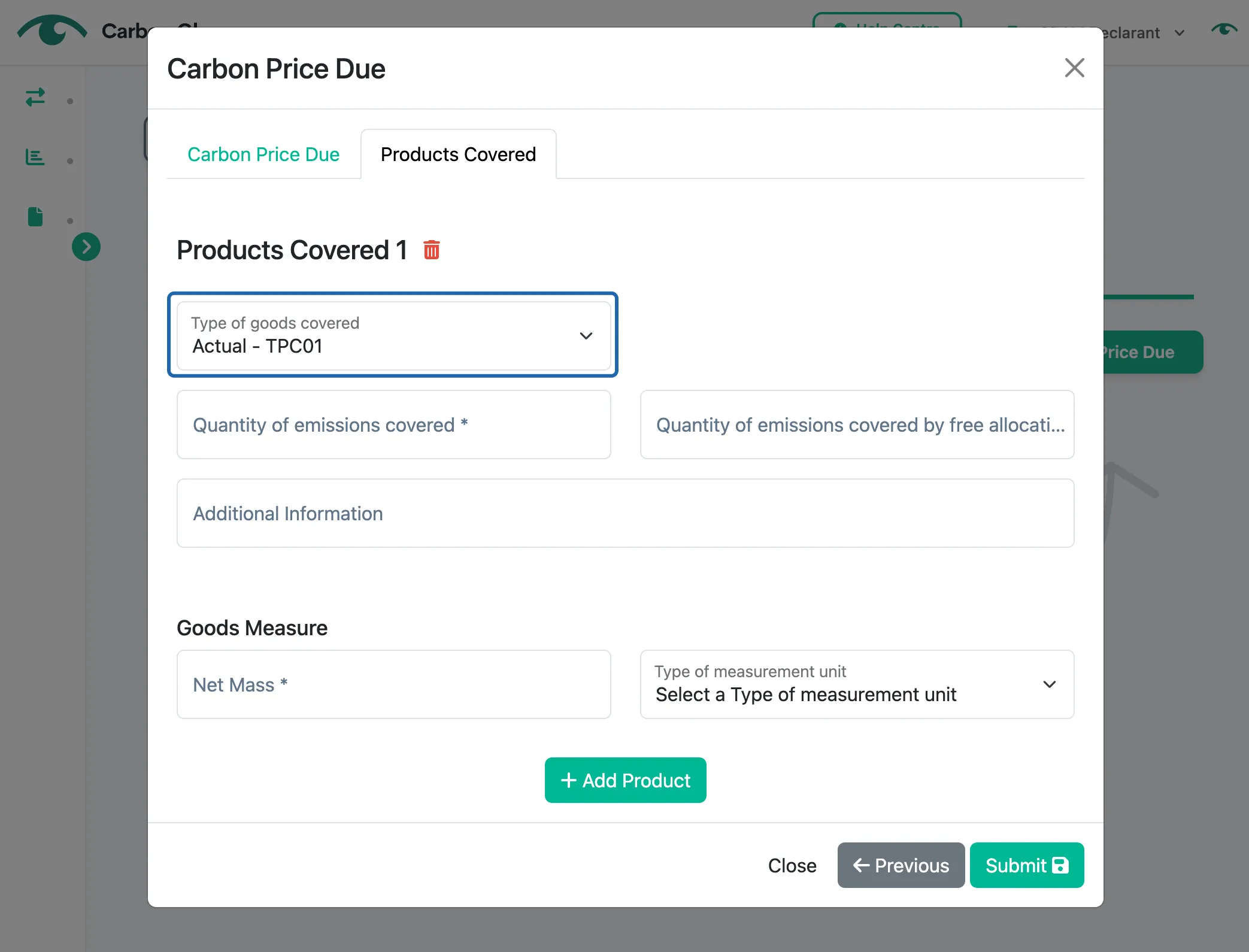The height and width of the screenshot is (952, 1249).
Task: Click the Close text button
Action: point(792,865)
